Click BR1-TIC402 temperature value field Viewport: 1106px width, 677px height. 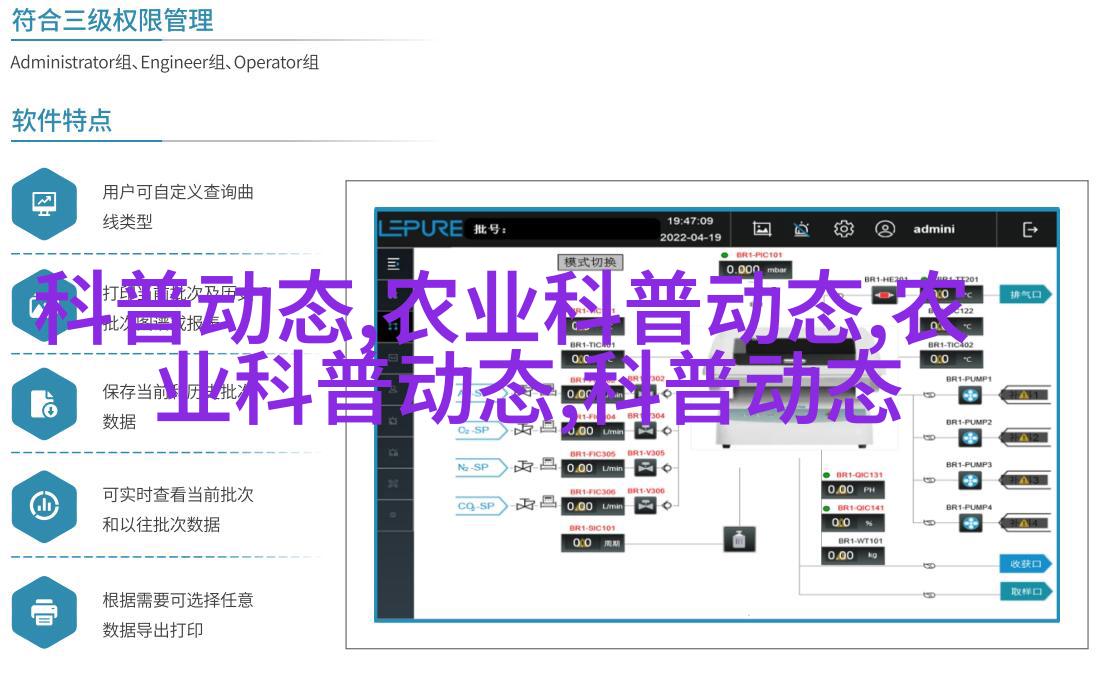coord(952,359)
